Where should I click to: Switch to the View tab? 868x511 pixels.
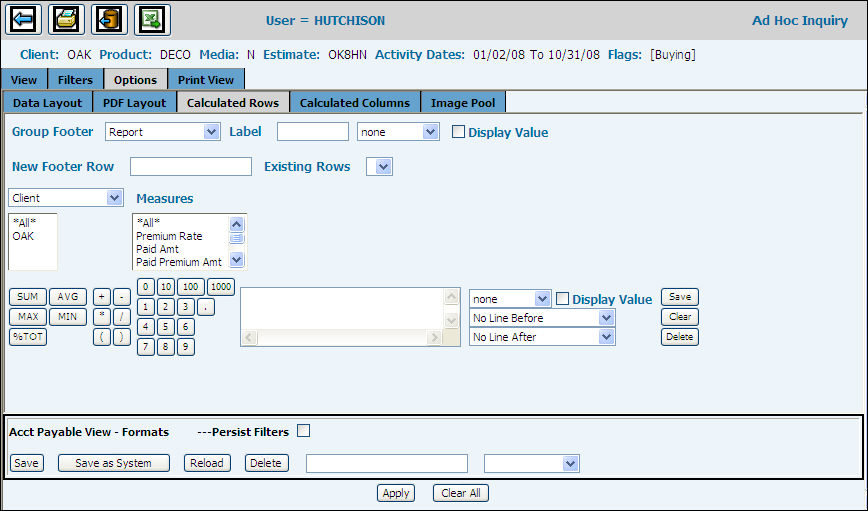tap(24, 80)
